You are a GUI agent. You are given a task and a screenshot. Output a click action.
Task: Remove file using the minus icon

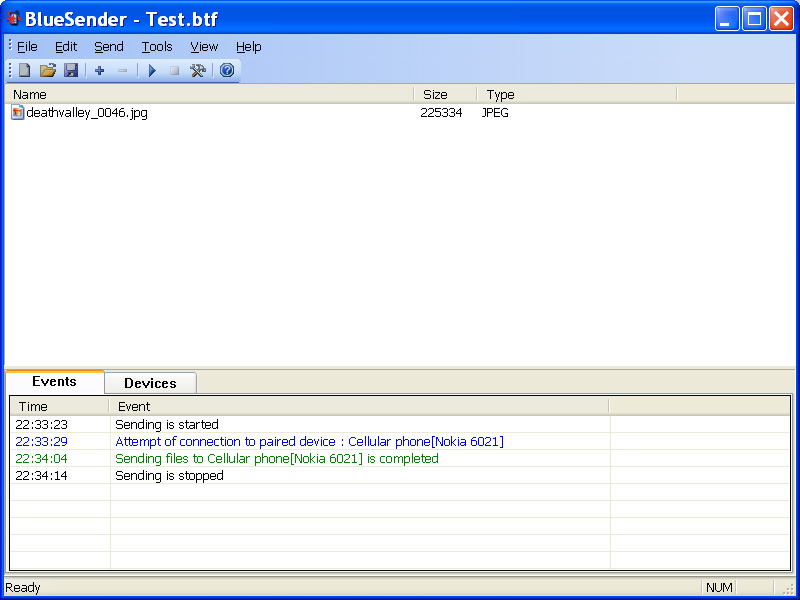tap(122, 70)
